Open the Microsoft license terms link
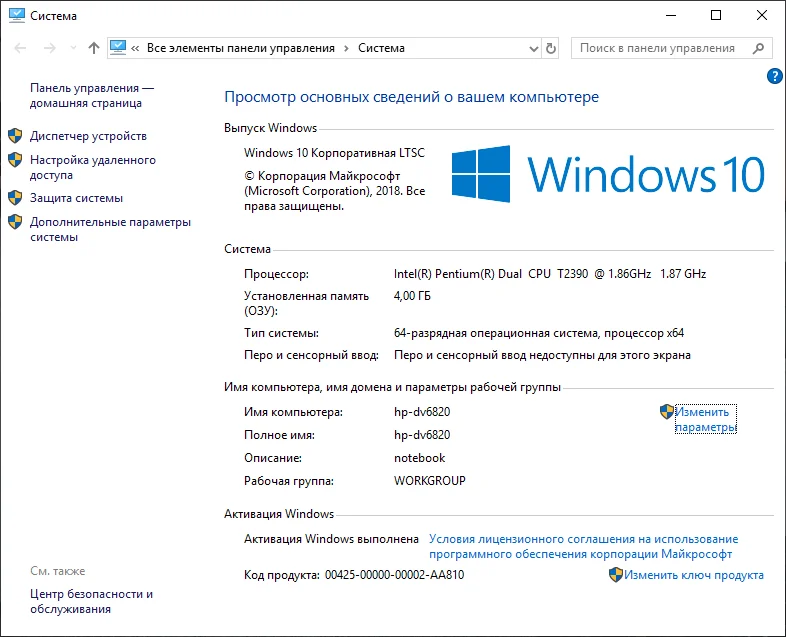 pos(583,546)
